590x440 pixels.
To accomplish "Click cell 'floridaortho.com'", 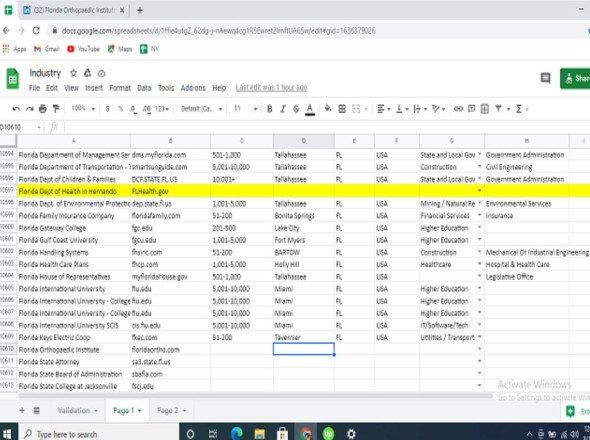I will 170,350.
